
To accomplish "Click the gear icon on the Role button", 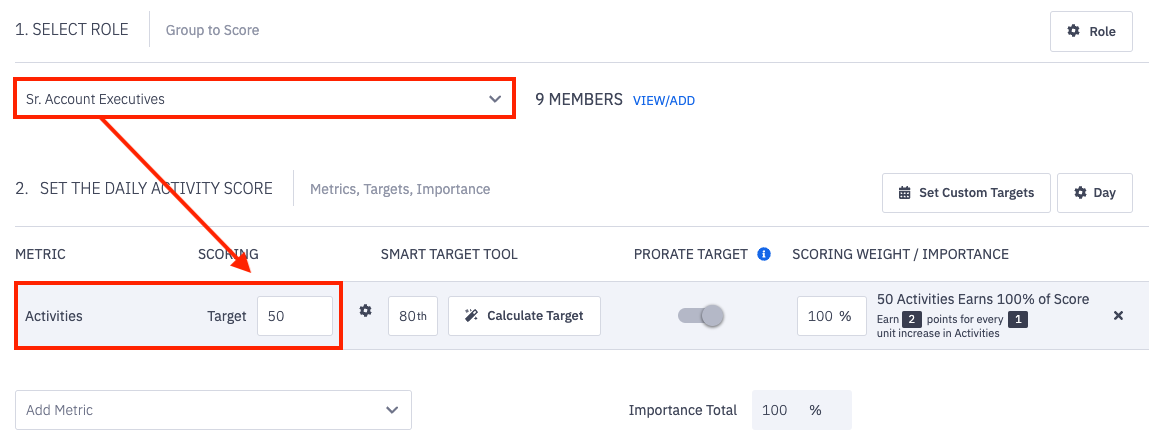I will click(1074, 31).
